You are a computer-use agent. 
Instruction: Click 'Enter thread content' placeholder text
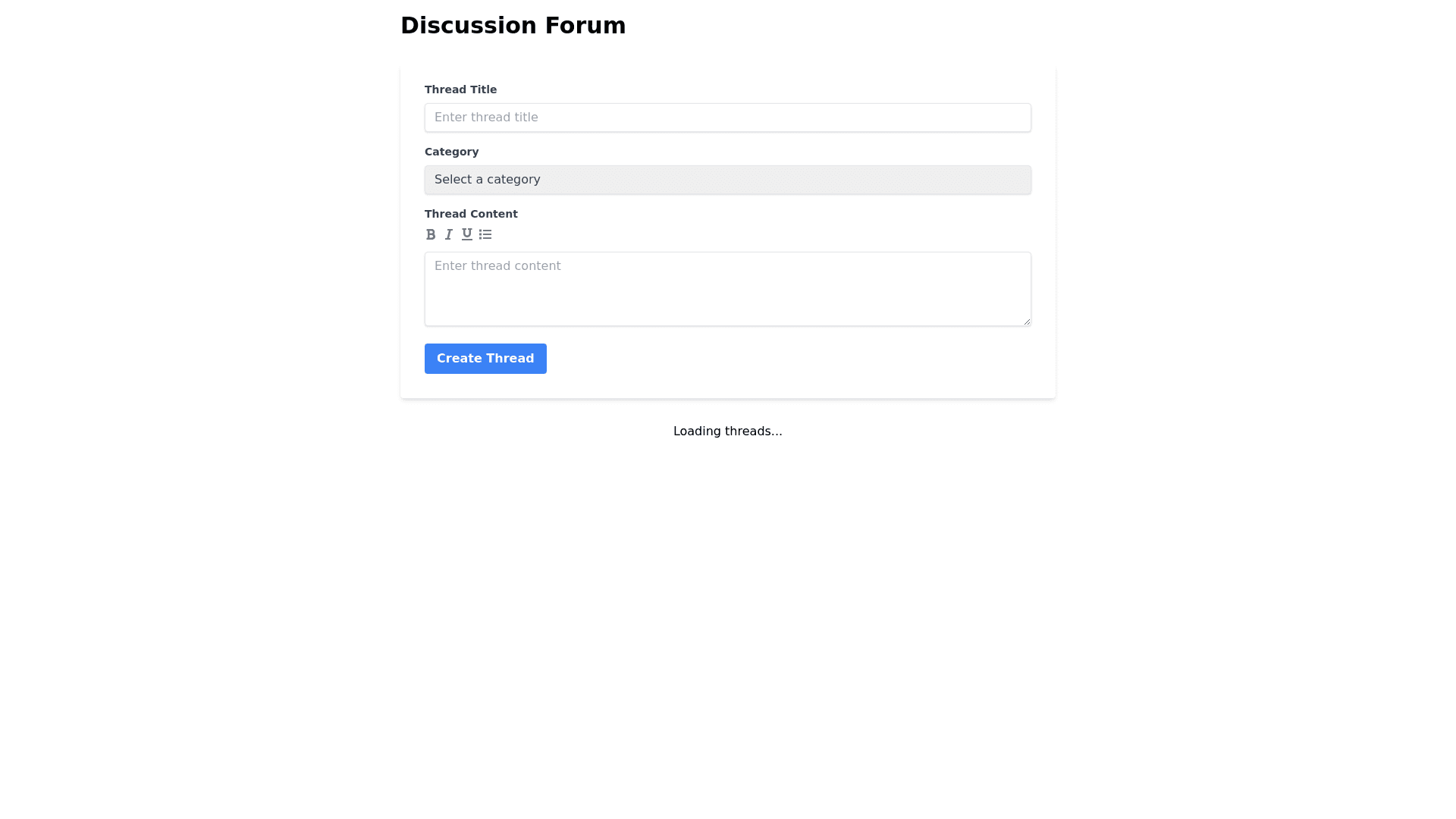497,266
